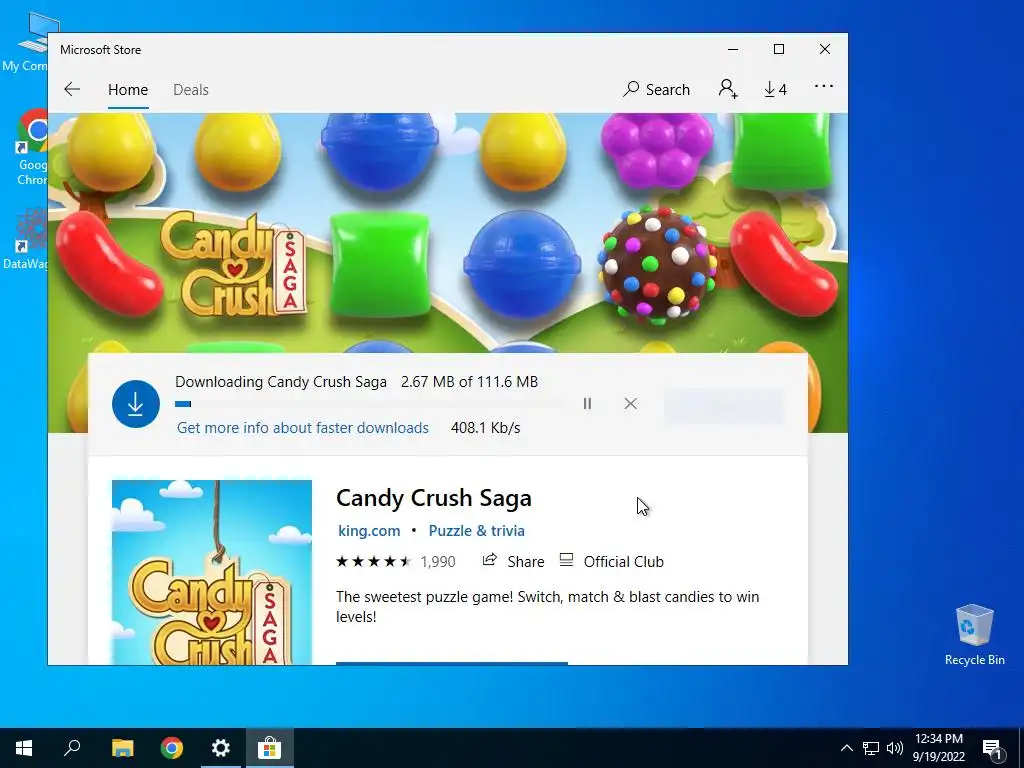Screen dimensions: 1024x768
Task: Open the Puzzle & trivia category link
Action: point(477,531)
